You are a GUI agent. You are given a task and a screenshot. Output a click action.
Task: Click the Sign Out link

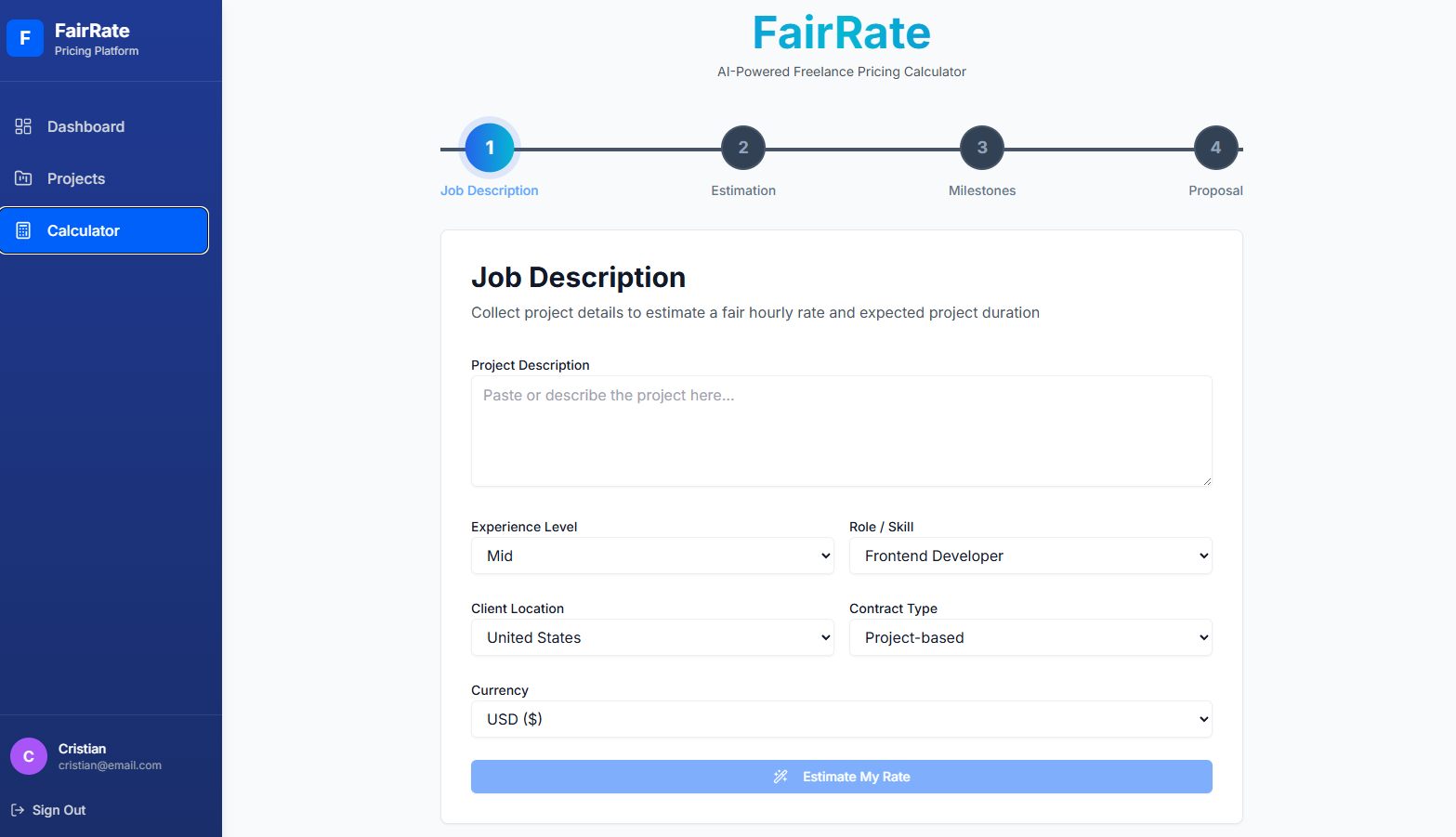[58, 809]
